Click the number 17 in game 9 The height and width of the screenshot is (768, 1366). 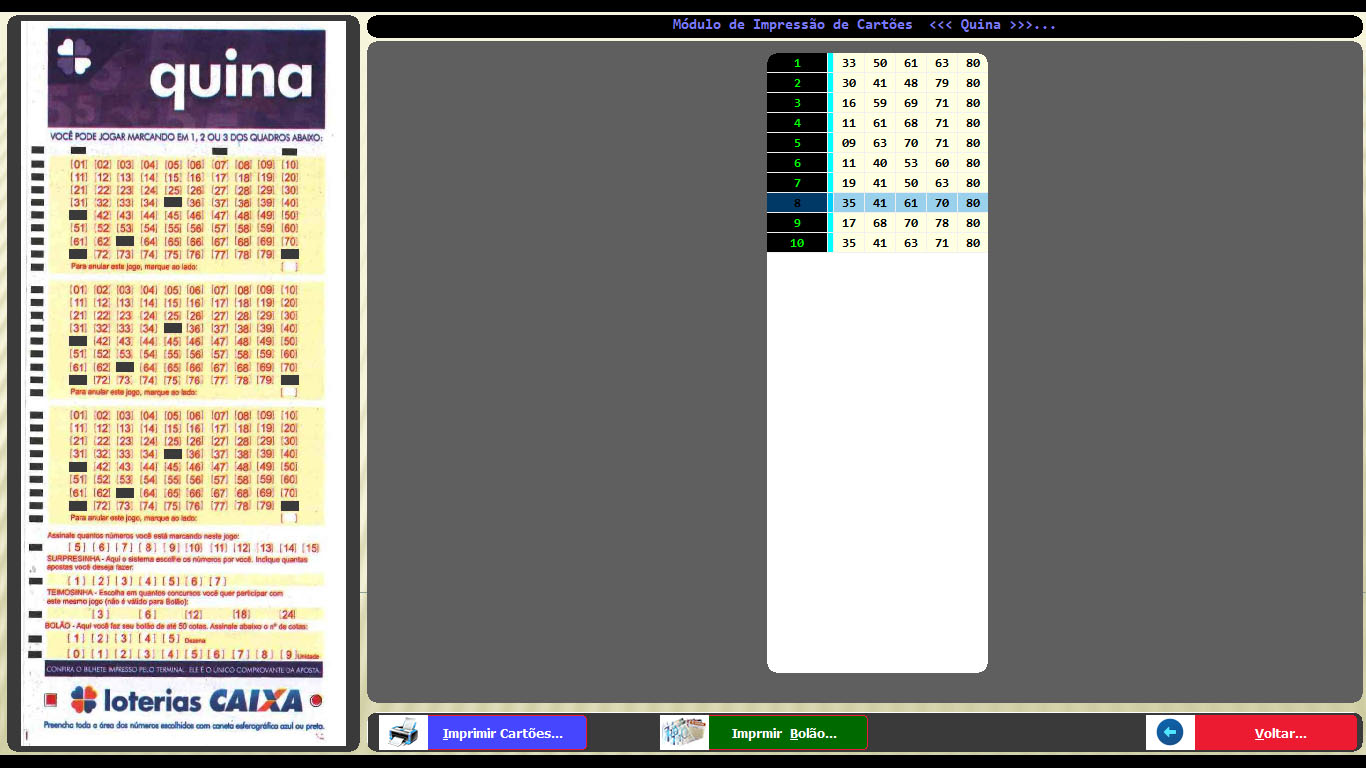click(849, 223)
